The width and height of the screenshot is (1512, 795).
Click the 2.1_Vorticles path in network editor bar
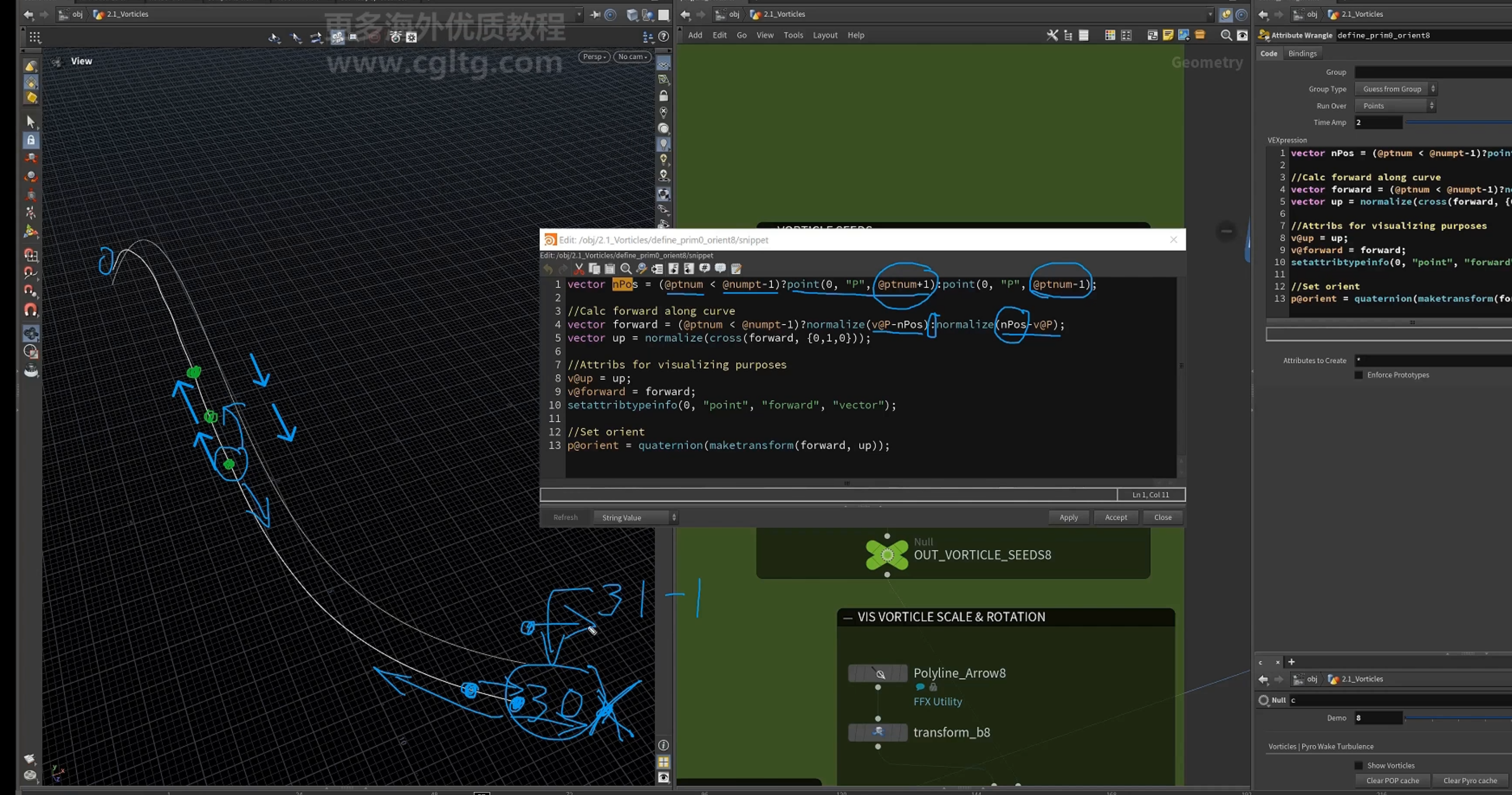(784, 14)
